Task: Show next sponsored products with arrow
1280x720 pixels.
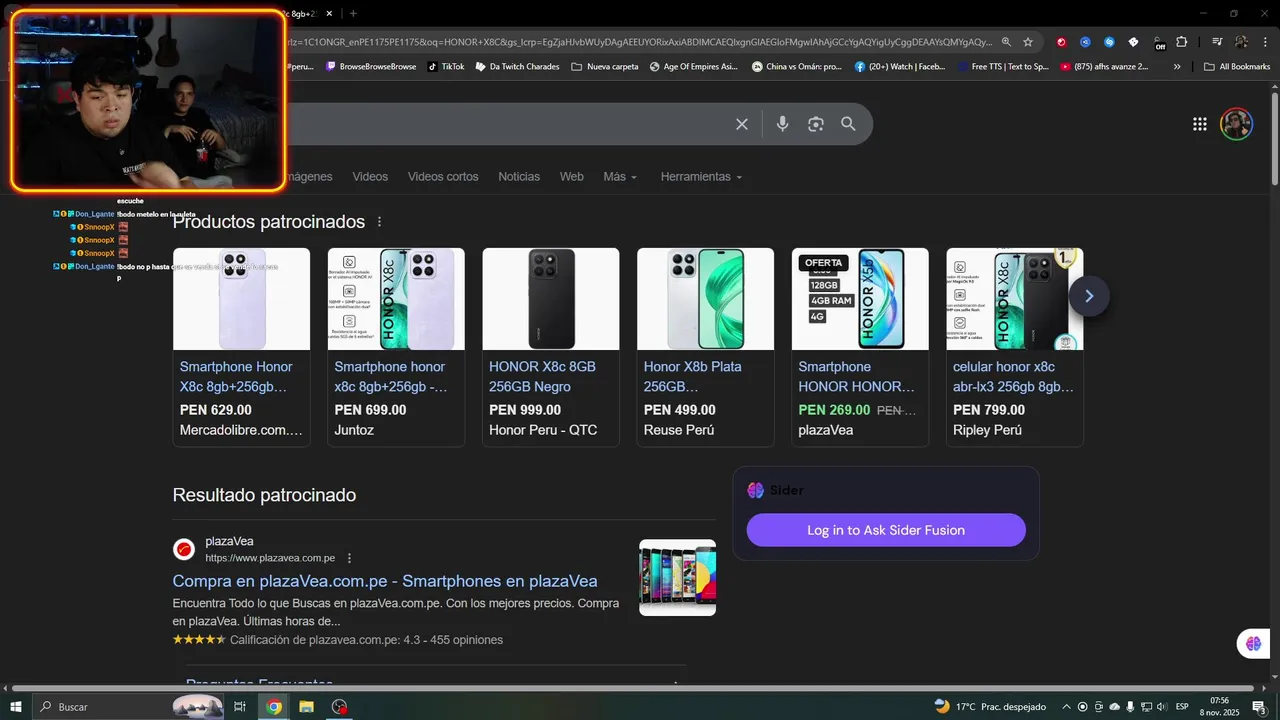Action: point(1089,296)
